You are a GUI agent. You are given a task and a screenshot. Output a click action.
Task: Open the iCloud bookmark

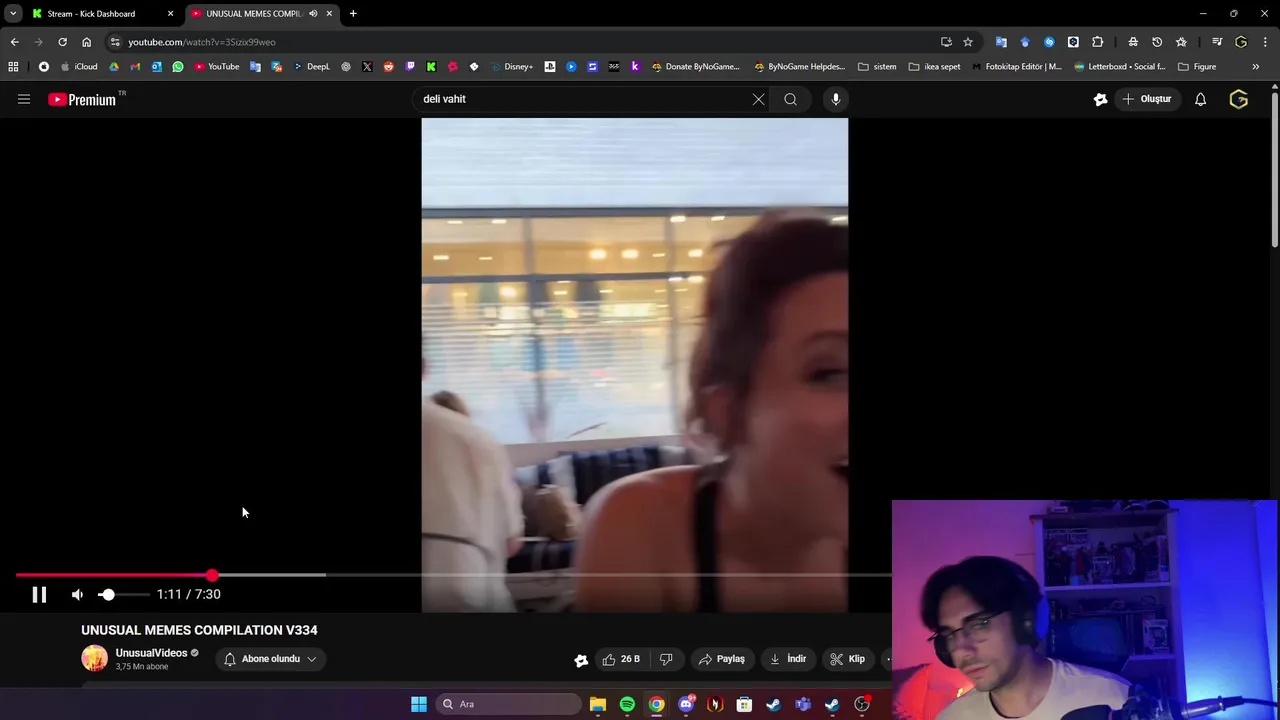tap(79, 67)
